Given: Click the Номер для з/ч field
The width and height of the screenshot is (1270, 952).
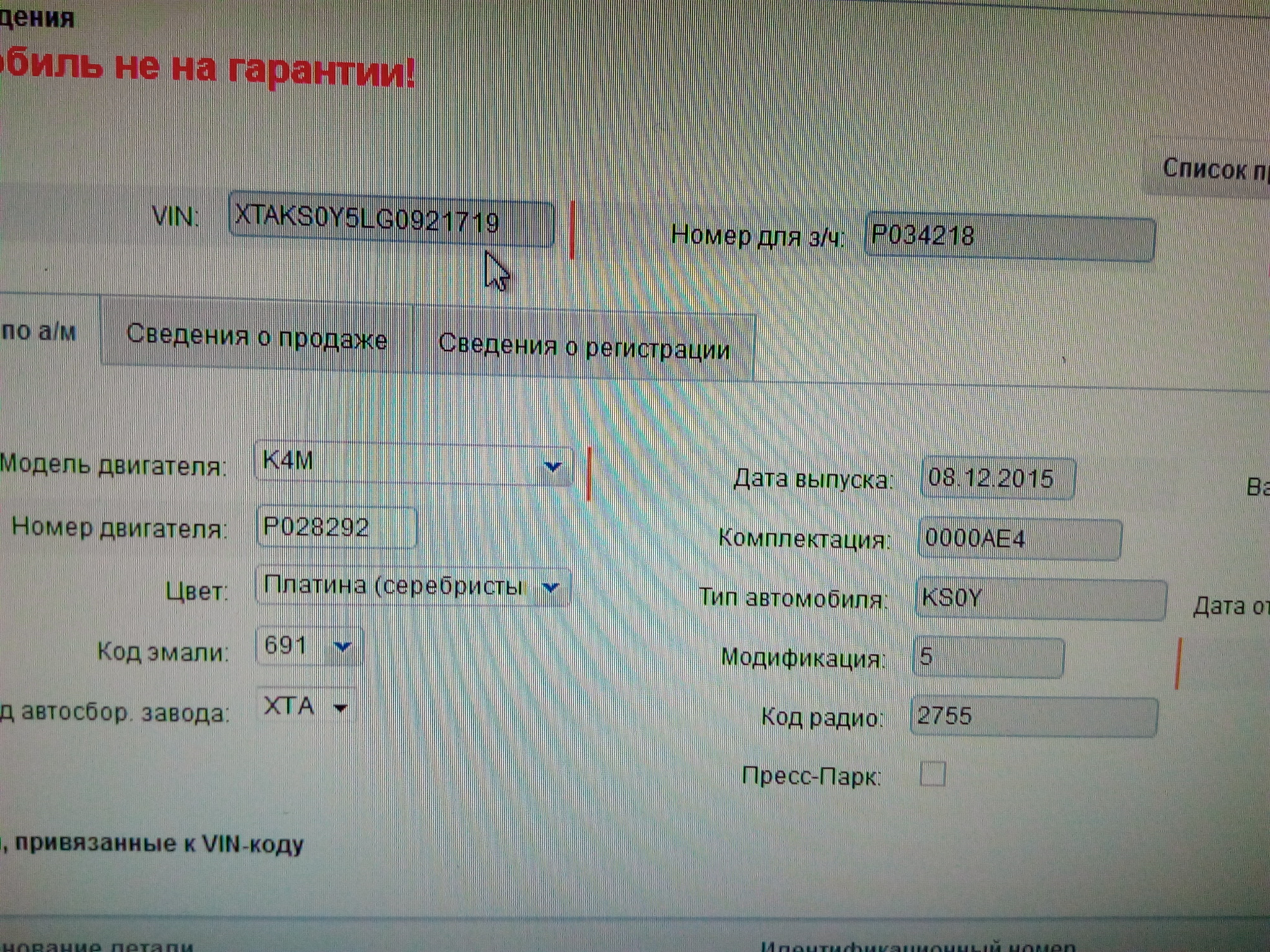Looking at the screenshot, I should [x=1009, y=237].
